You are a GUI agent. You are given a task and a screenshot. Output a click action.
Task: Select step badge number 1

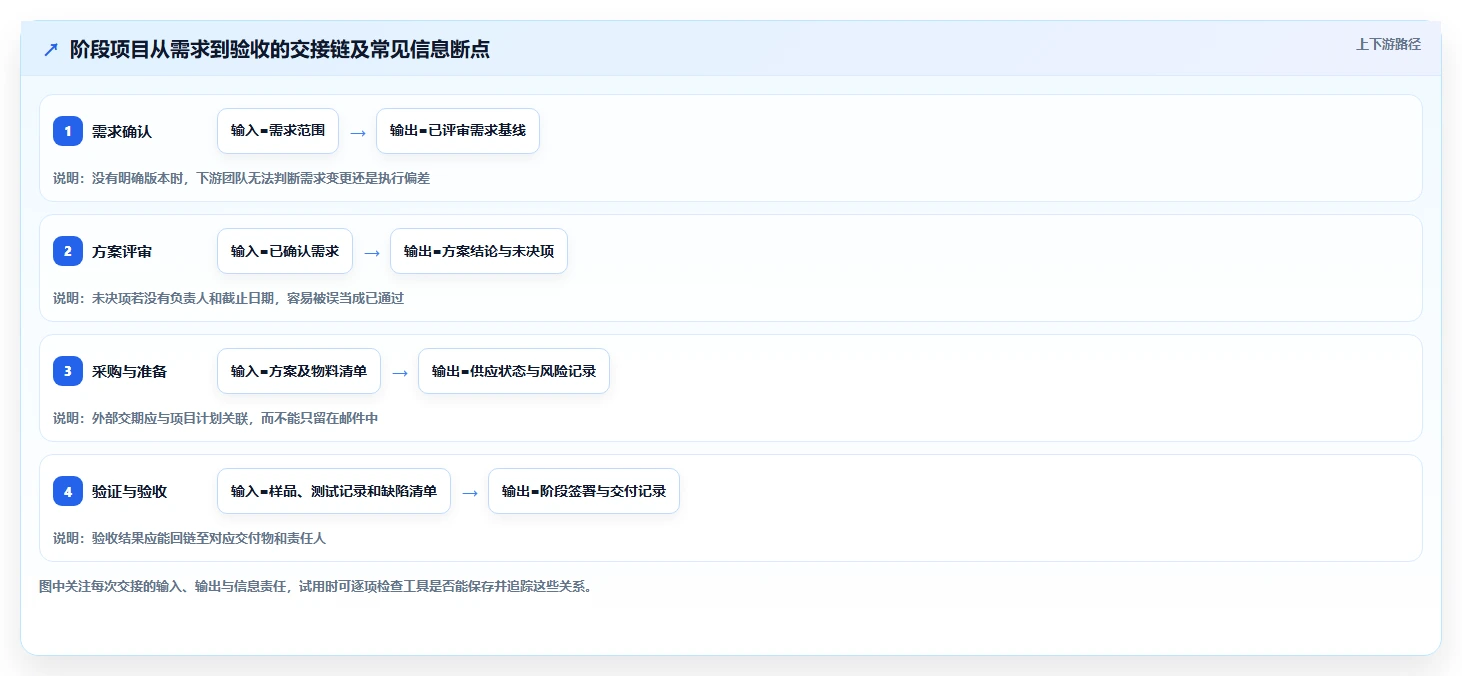click(68, 131)
